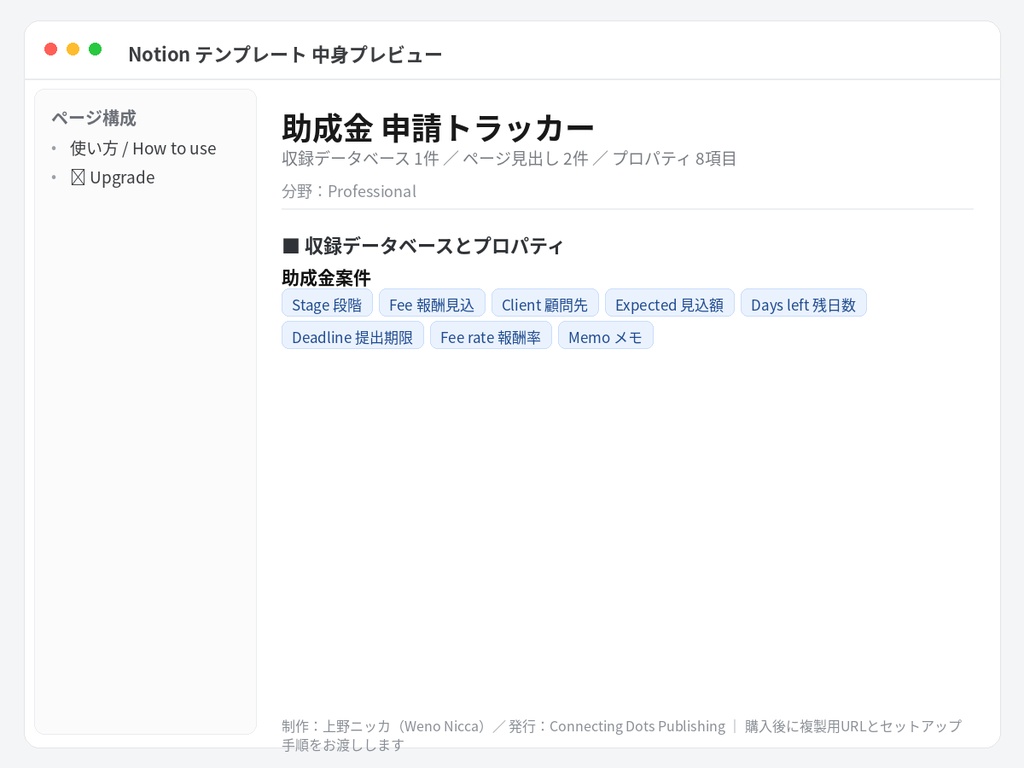
Task: Select the Fee 報酬見込 property tag
Action: coord(432,305)
